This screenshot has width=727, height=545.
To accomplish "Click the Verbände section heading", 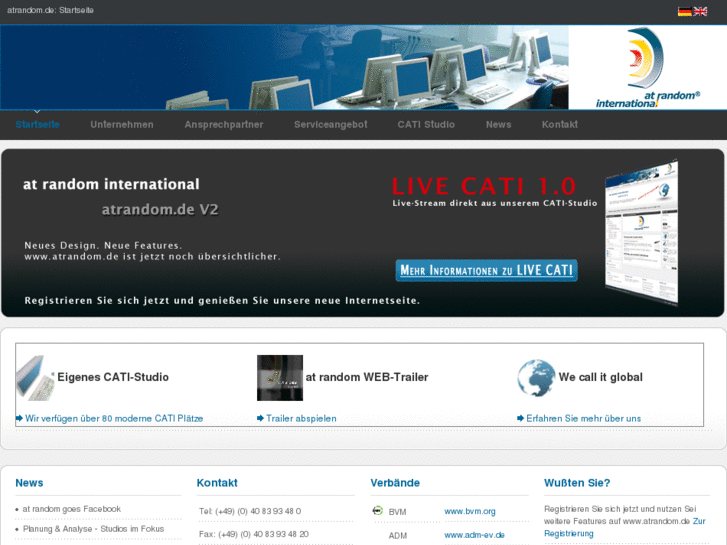I will click(395, 483).
